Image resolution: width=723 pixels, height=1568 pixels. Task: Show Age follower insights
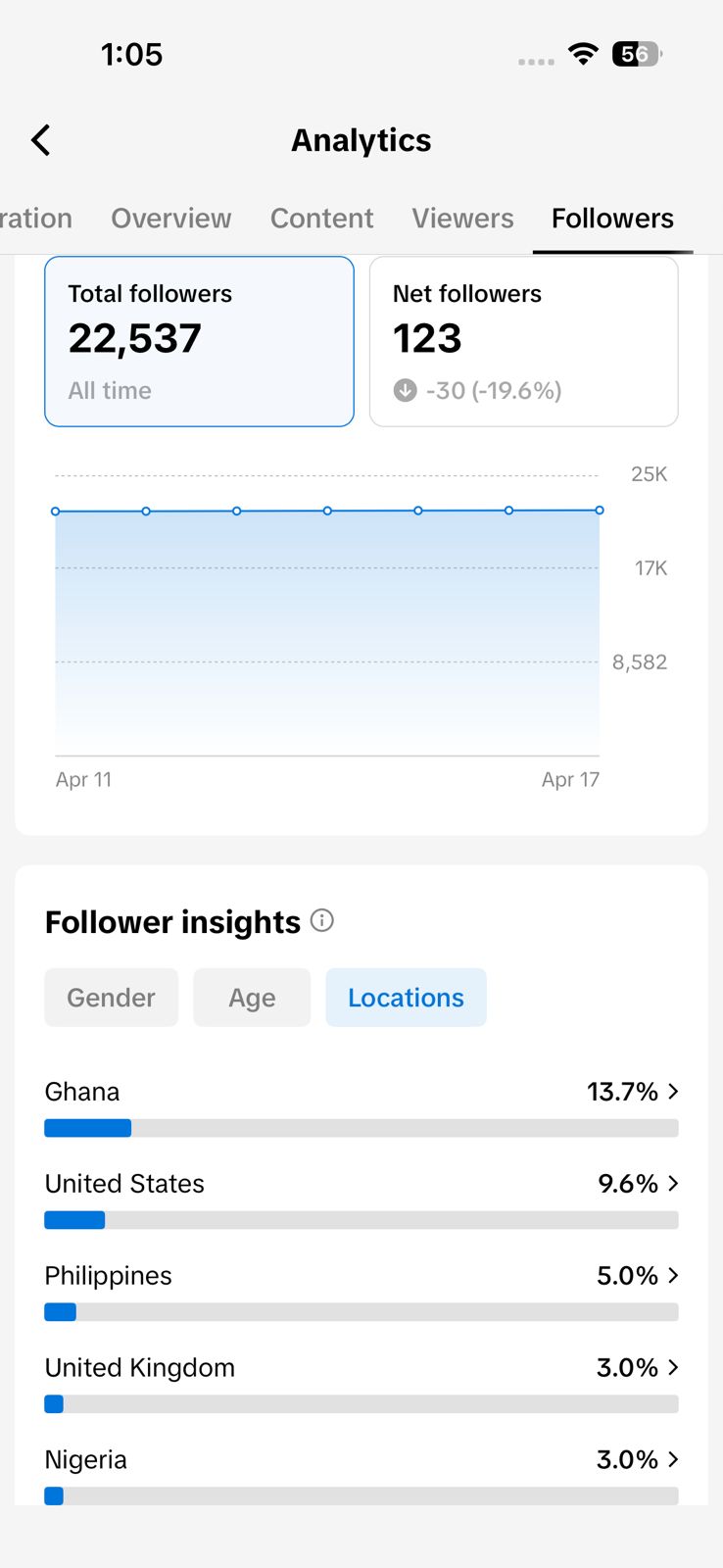pos(252,998)
